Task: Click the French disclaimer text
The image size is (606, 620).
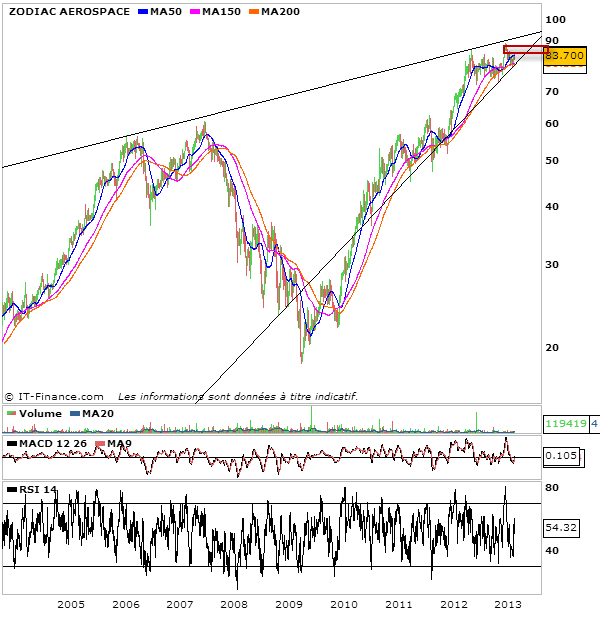Action: click(237, 396)
